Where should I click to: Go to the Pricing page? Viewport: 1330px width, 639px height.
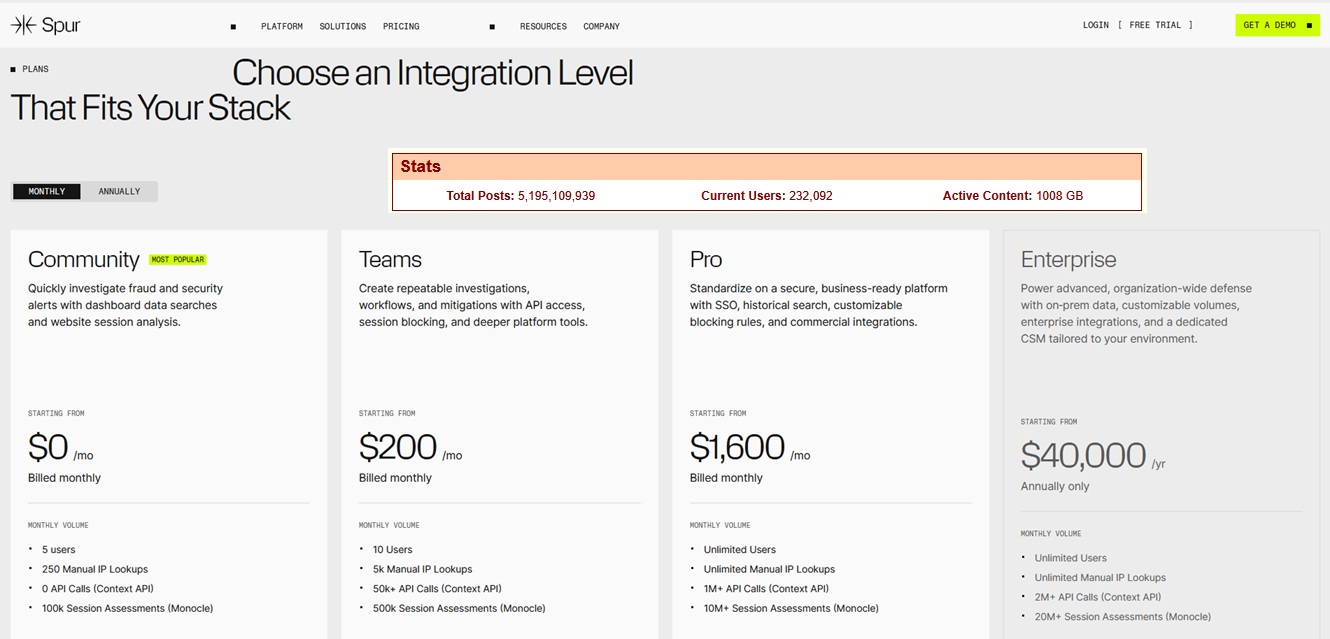[401, 26]
